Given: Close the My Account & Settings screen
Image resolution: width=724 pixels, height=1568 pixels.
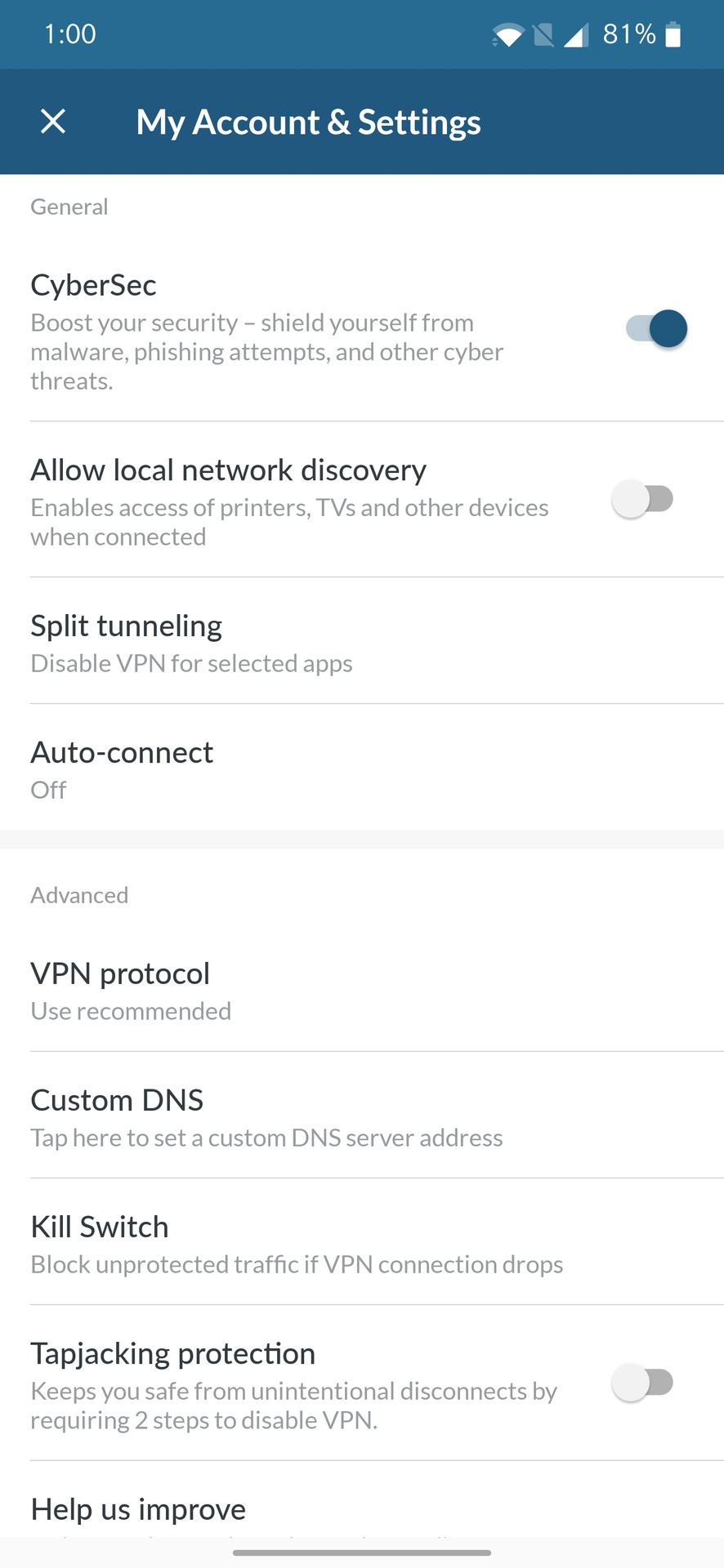Looking at the screenshot, I should tap(53, 122).
